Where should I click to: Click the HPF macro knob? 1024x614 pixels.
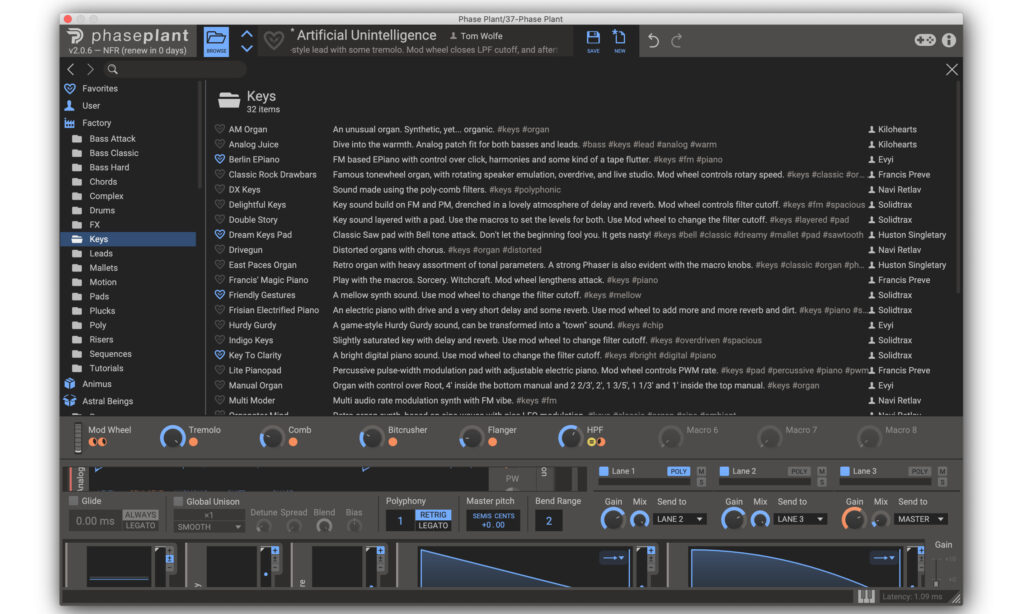tap(570, 437)
